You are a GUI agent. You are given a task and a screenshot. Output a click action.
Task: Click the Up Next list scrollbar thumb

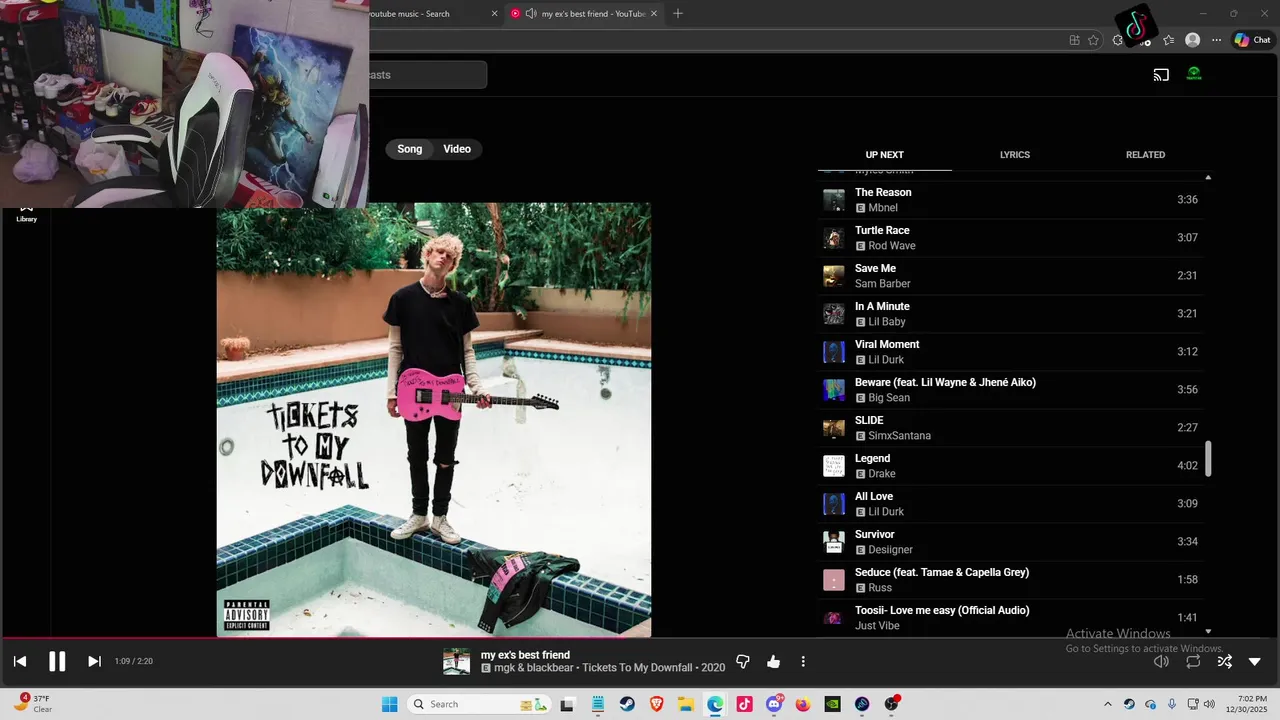[1208, 459]
